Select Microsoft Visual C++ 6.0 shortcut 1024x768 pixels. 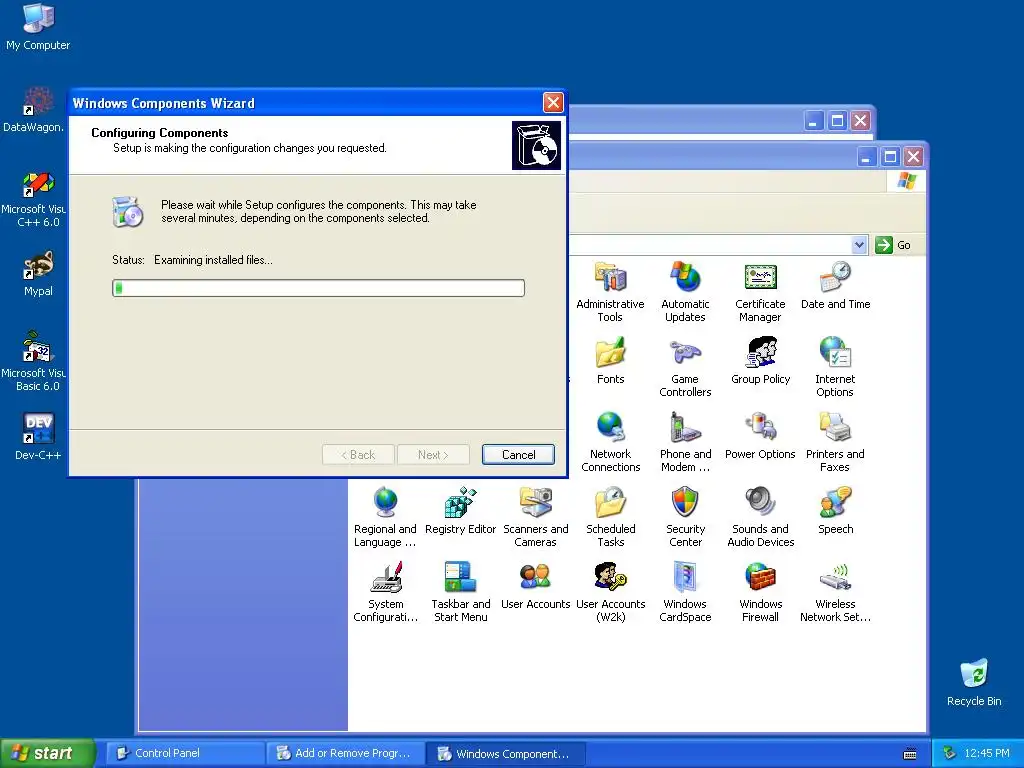tap(34, 199)
